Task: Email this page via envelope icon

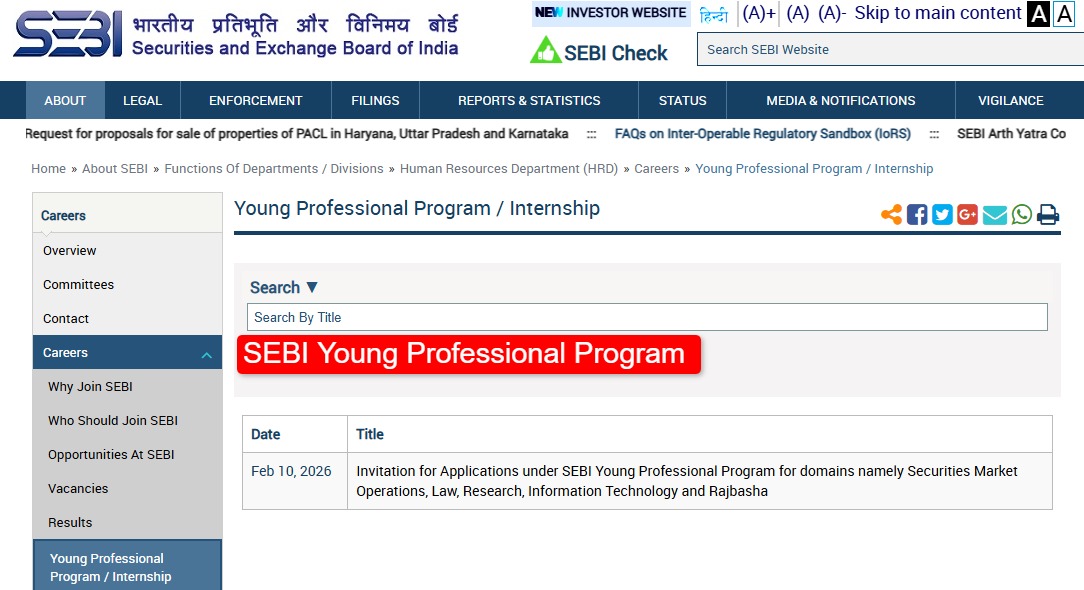Action: click(x=994, y=215)
